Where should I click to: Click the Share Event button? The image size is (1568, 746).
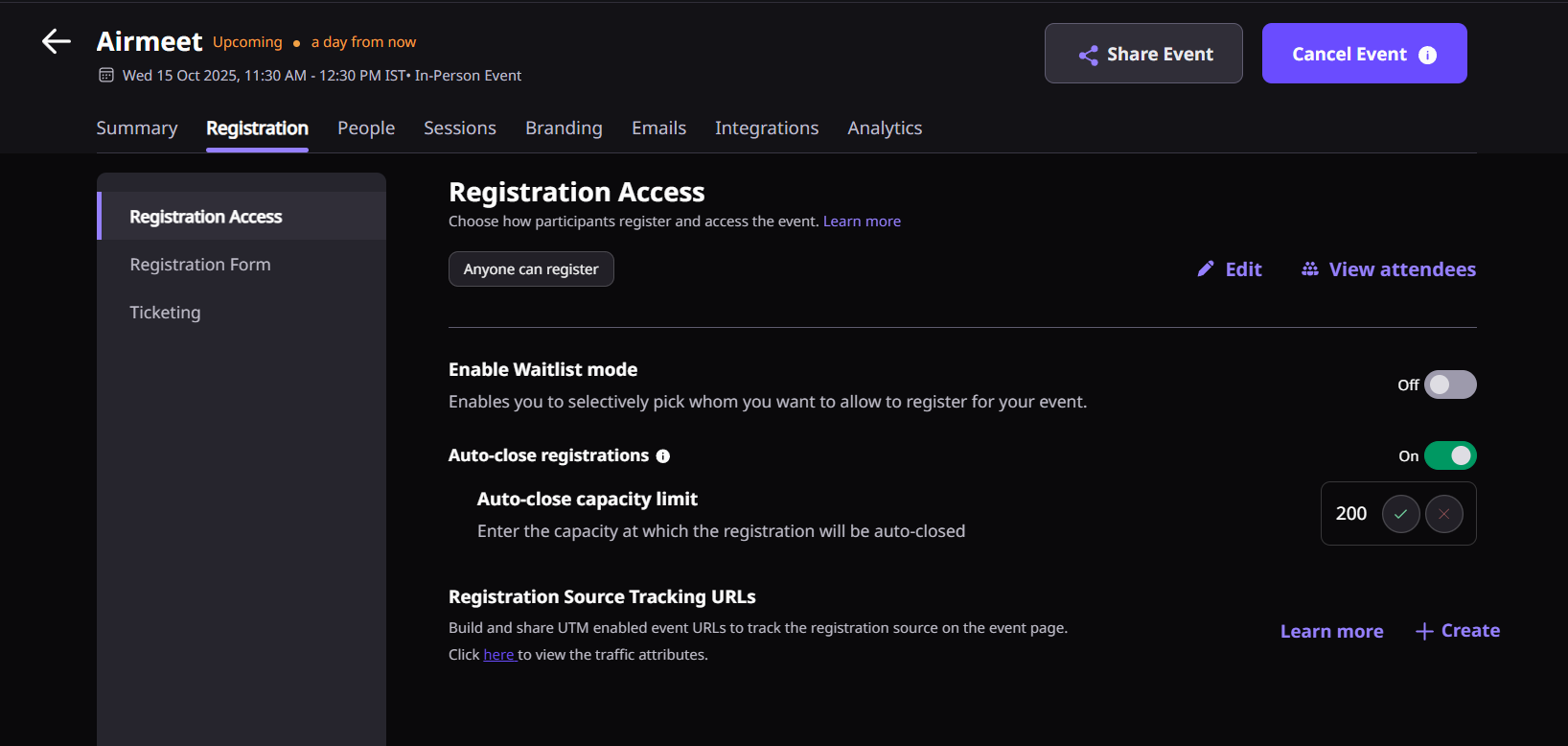point(1143,54)
